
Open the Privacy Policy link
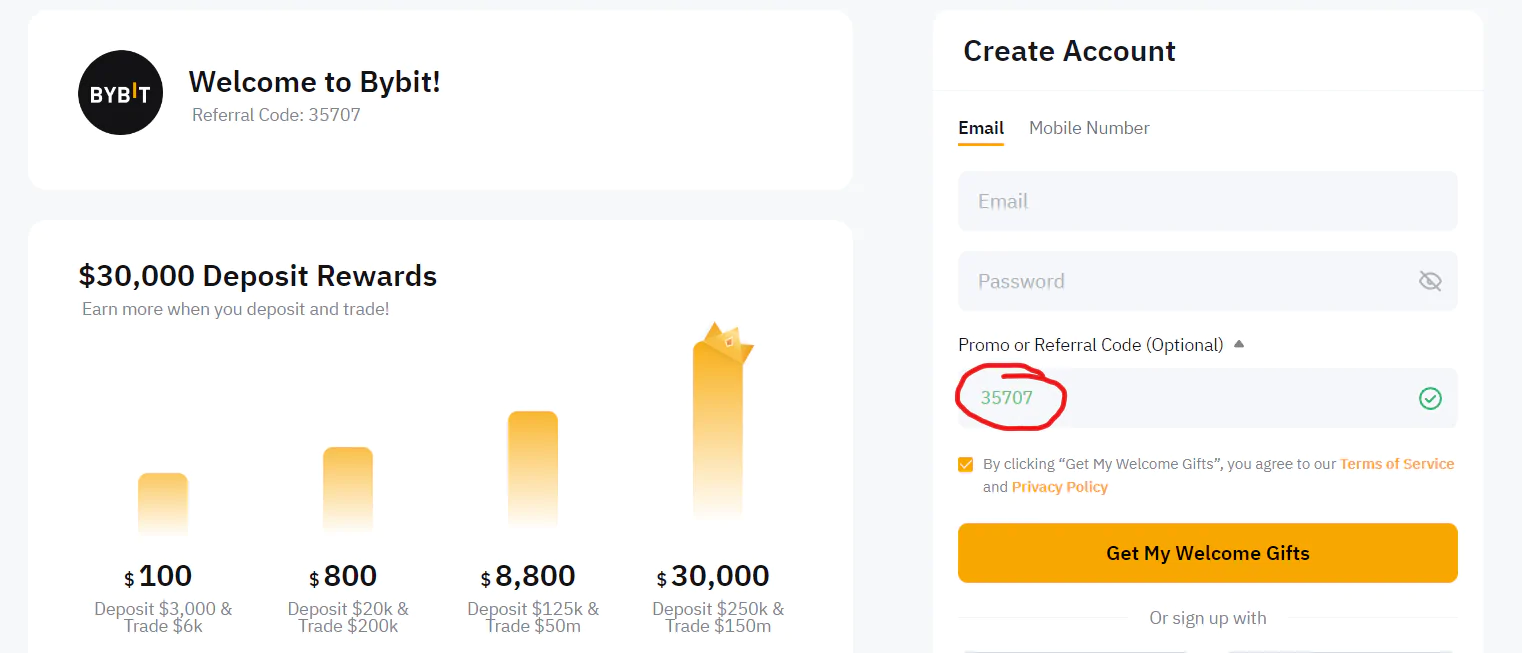pyautogui.click(x=1060, y=487)
